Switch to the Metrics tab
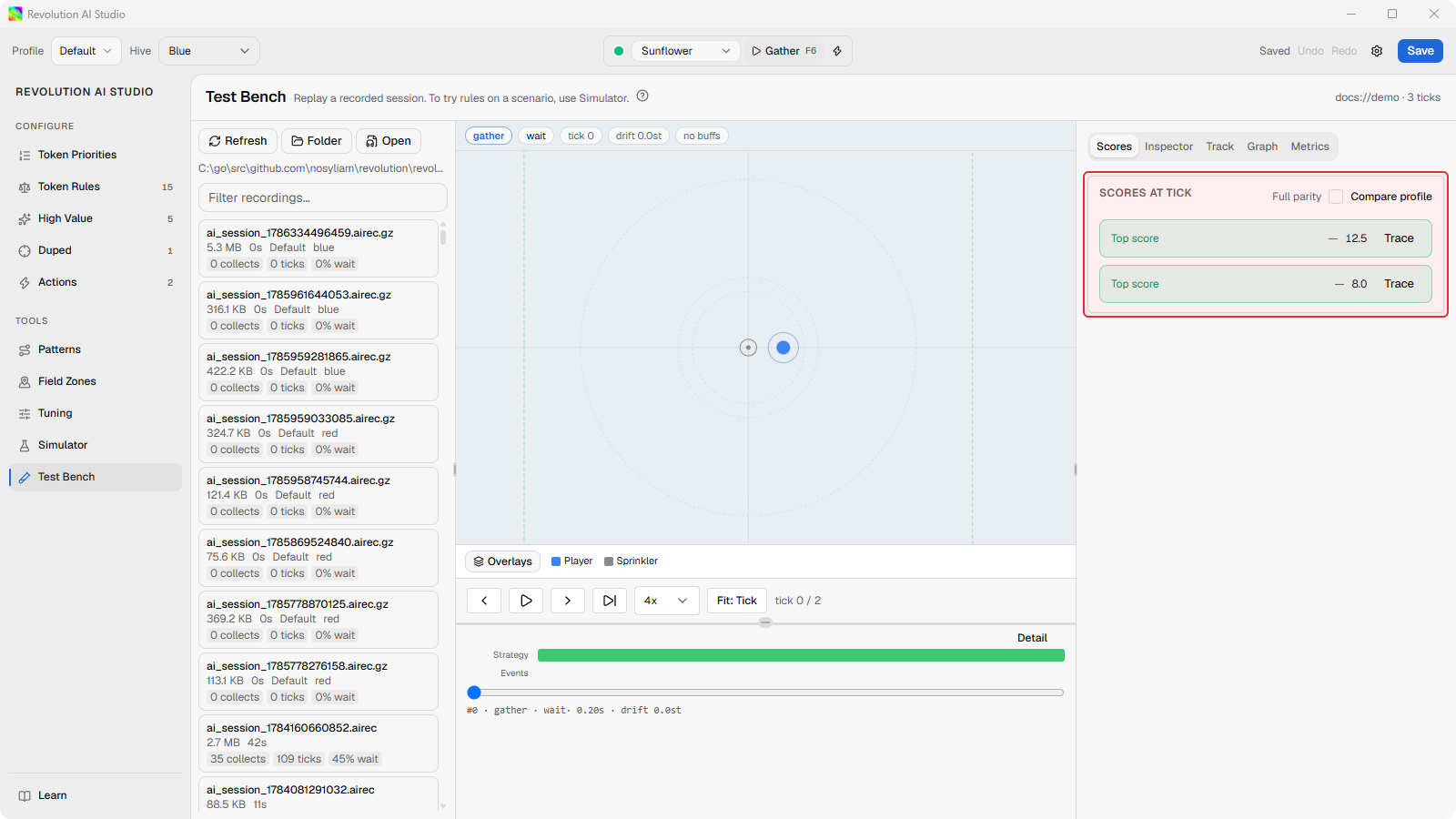The height and width of the screenshot is (819, 1456). point(1309,147)
